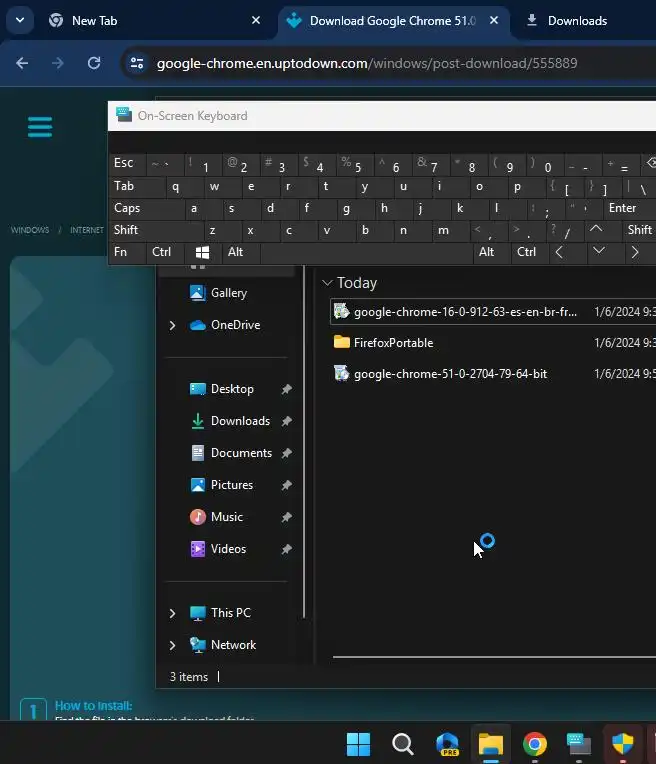Expand the OneDrive tree node
The image size is (656, 764).
173,325
